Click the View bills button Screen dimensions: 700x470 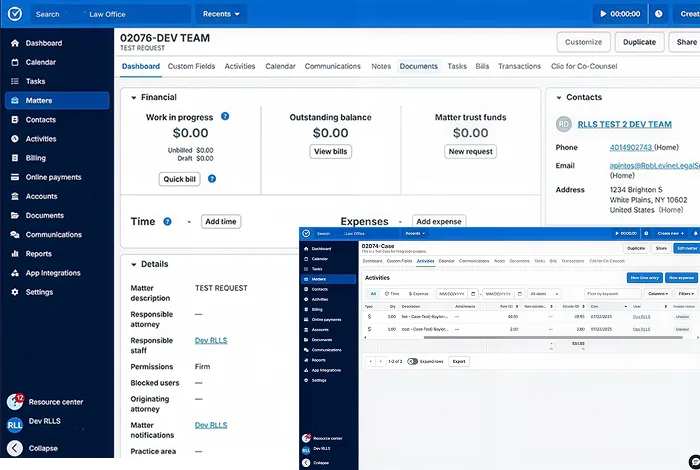330,151
